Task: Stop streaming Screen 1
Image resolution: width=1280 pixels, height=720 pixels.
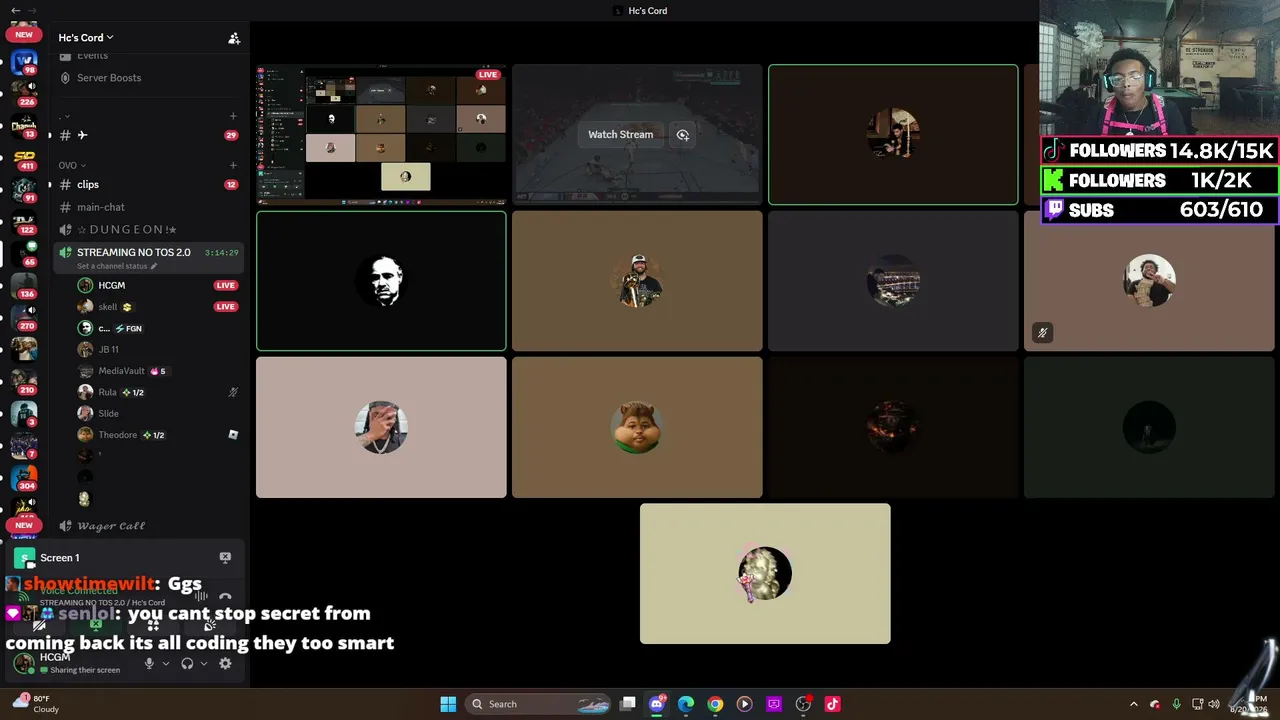Action: (225, 557)
